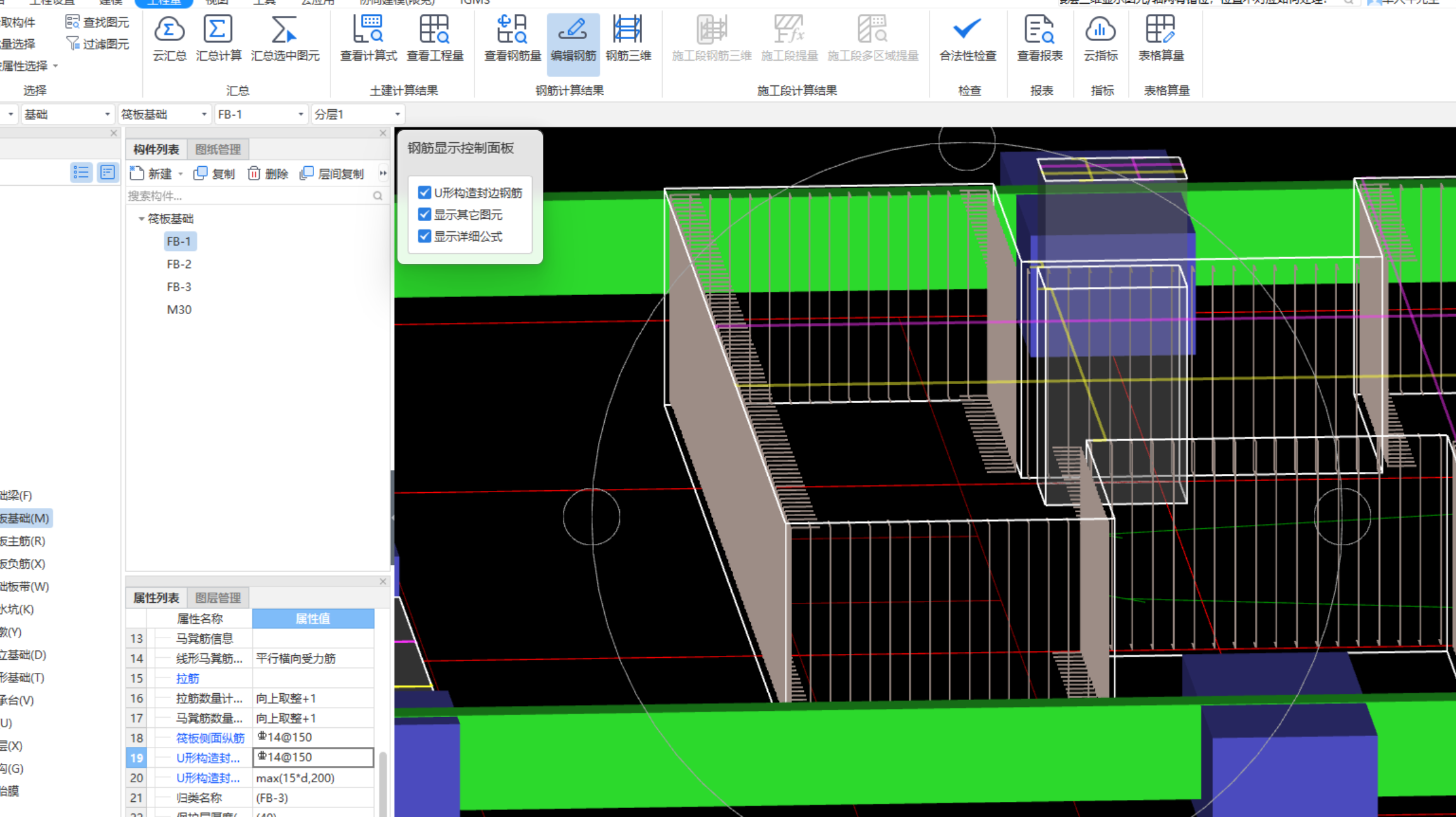The height and width of the screenshot is (817, 1456).
Task: Open 云指标 cloud indicators
Action: click(1100, 38)
